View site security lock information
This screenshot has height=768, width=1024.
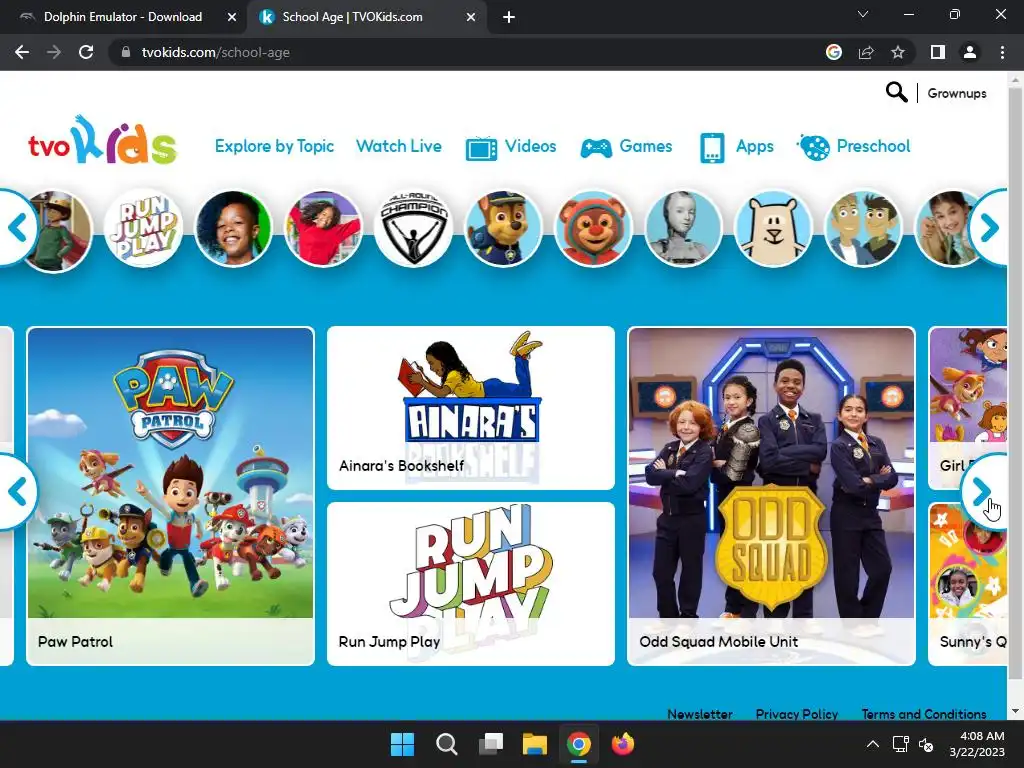(126, 52)
